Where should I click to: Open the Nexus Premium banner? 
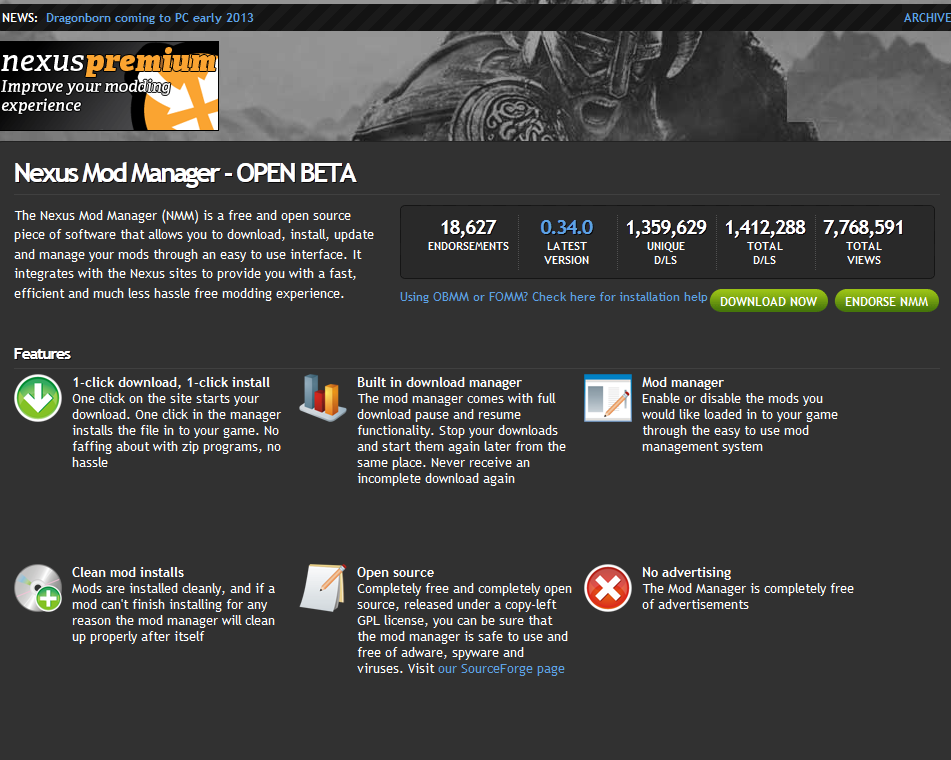click(x=109, y=86)
